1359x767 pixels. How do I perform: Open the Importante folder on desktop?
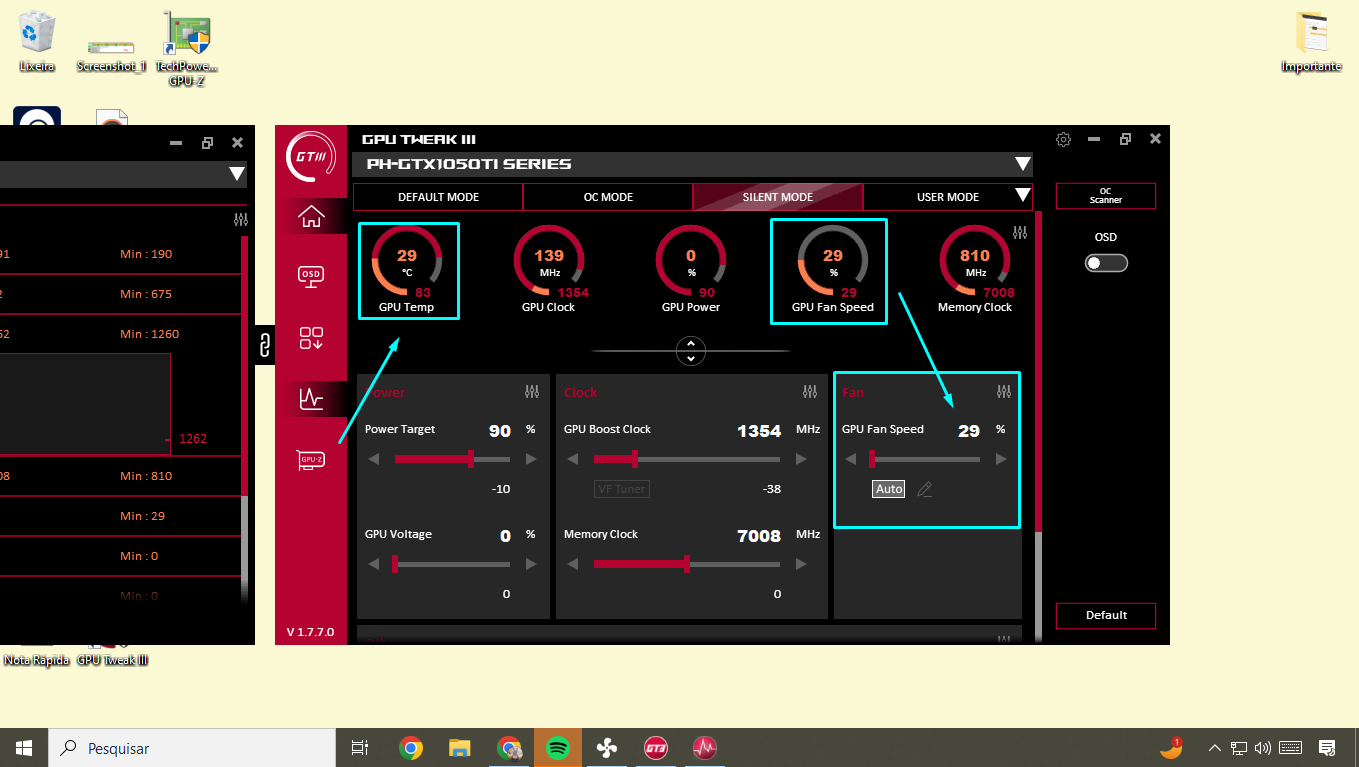(x=1311, y=42)
